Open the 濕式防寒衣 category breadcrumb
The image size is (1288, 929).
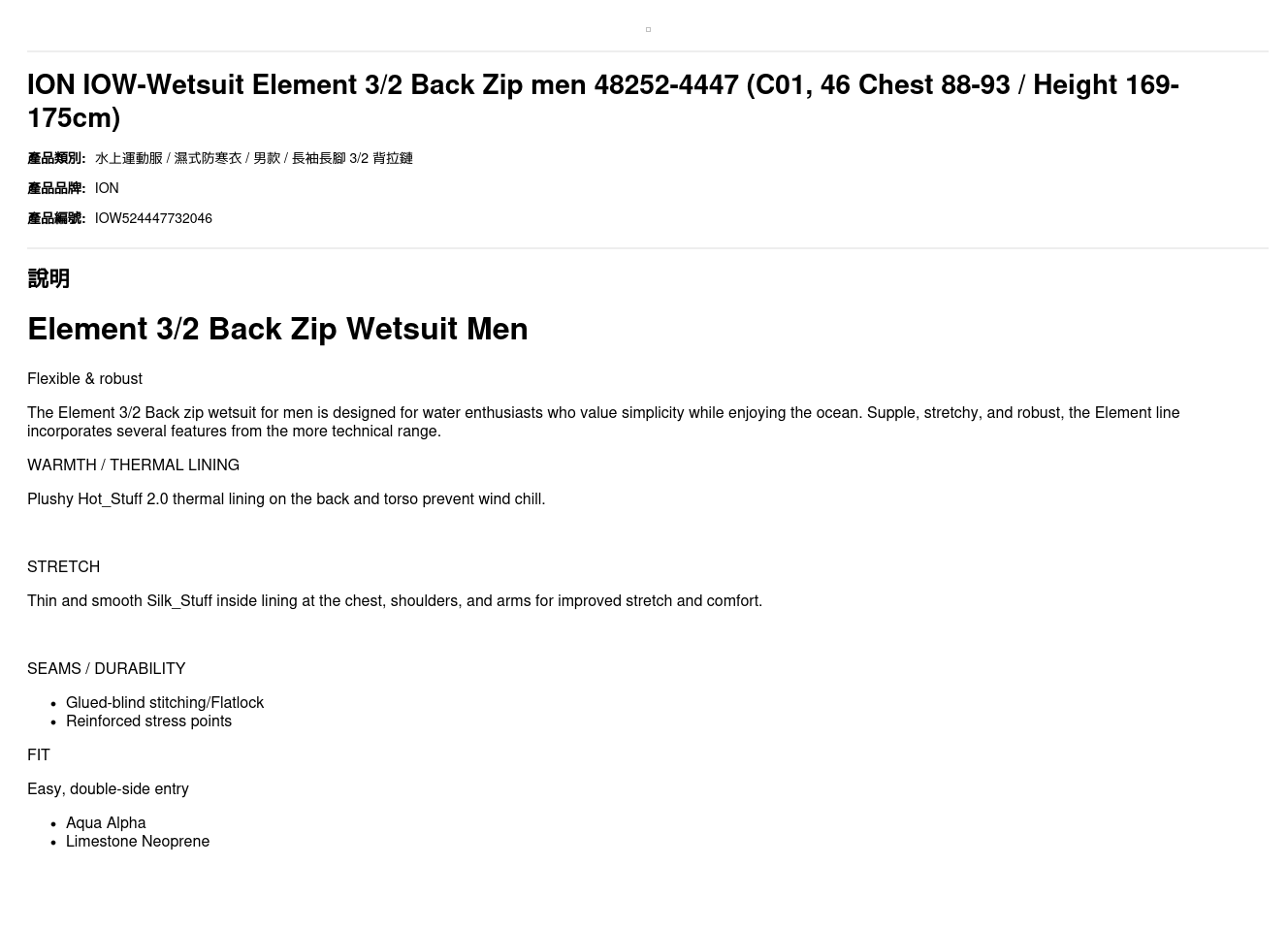208,158
